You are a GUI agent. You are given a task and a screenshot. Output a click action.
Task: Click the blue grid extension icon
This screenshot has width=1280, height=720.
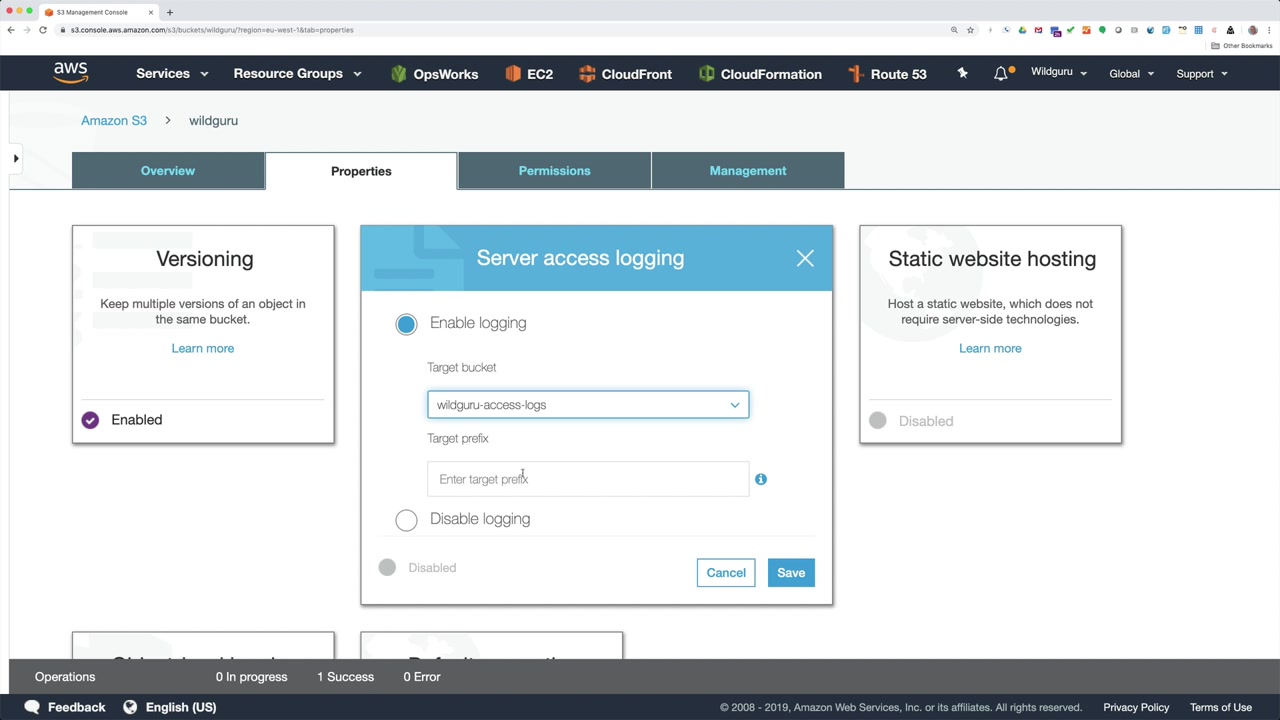1198,30
